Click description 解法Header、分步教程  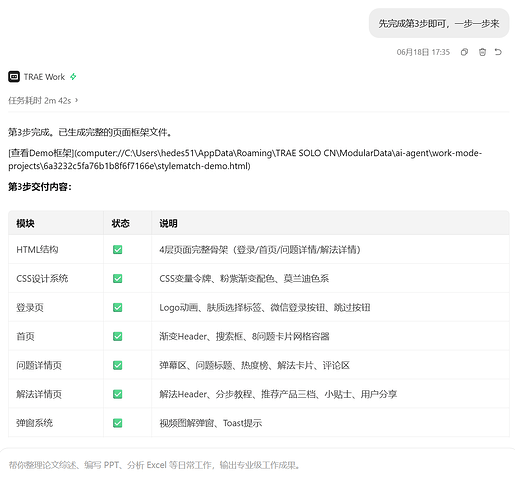click(x=278, y=394)
